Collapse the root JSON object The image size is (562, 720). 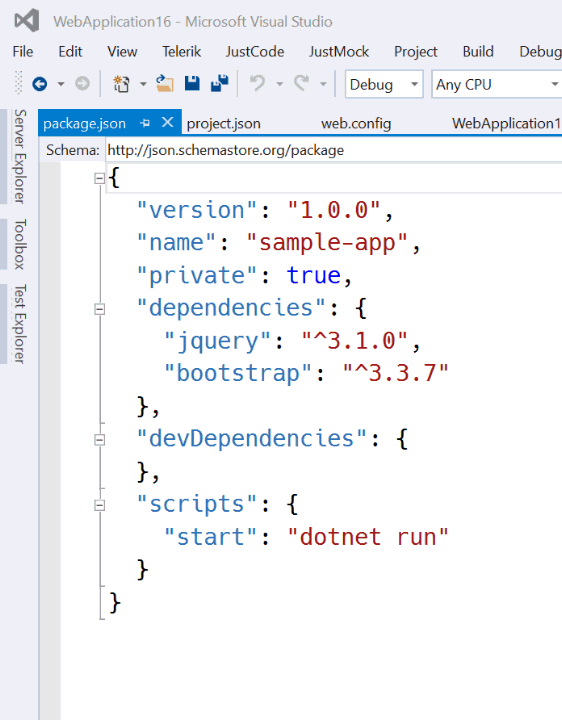pyautogui.click(x=99, y=178)
